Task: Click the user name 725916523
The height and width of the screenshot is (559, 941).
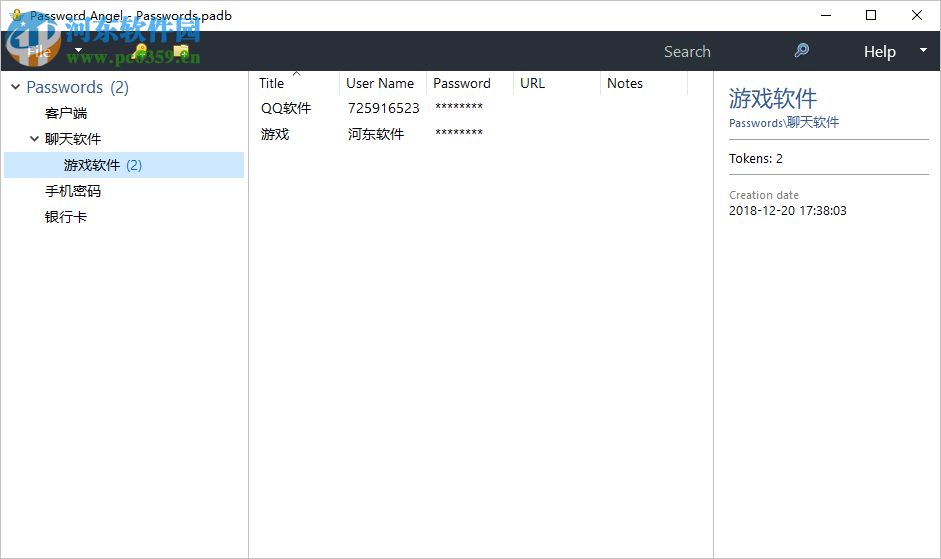Action: click(x=383, y=108)
